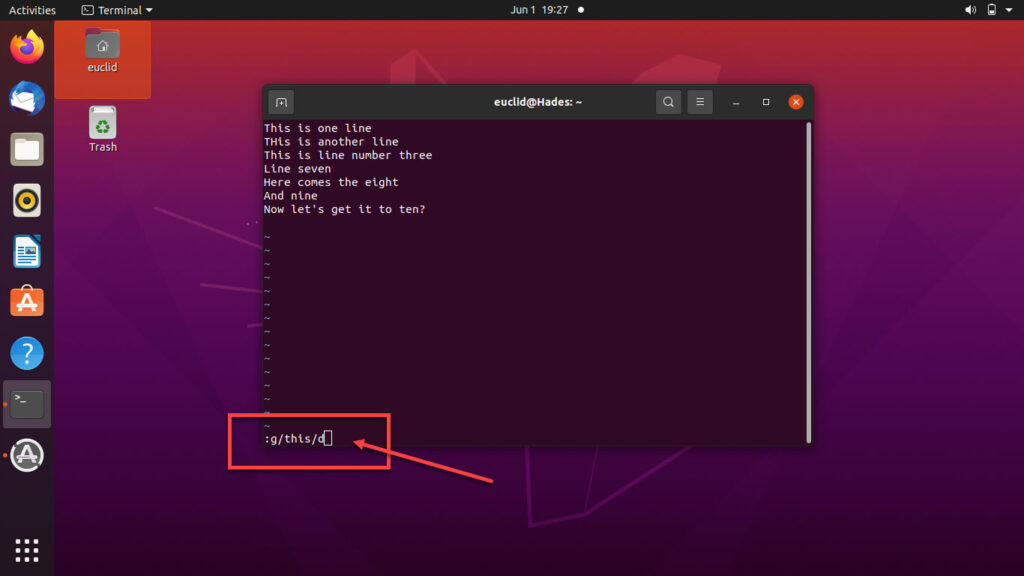
Task: Open Files manager in the dock
Action: coord(27,150)
